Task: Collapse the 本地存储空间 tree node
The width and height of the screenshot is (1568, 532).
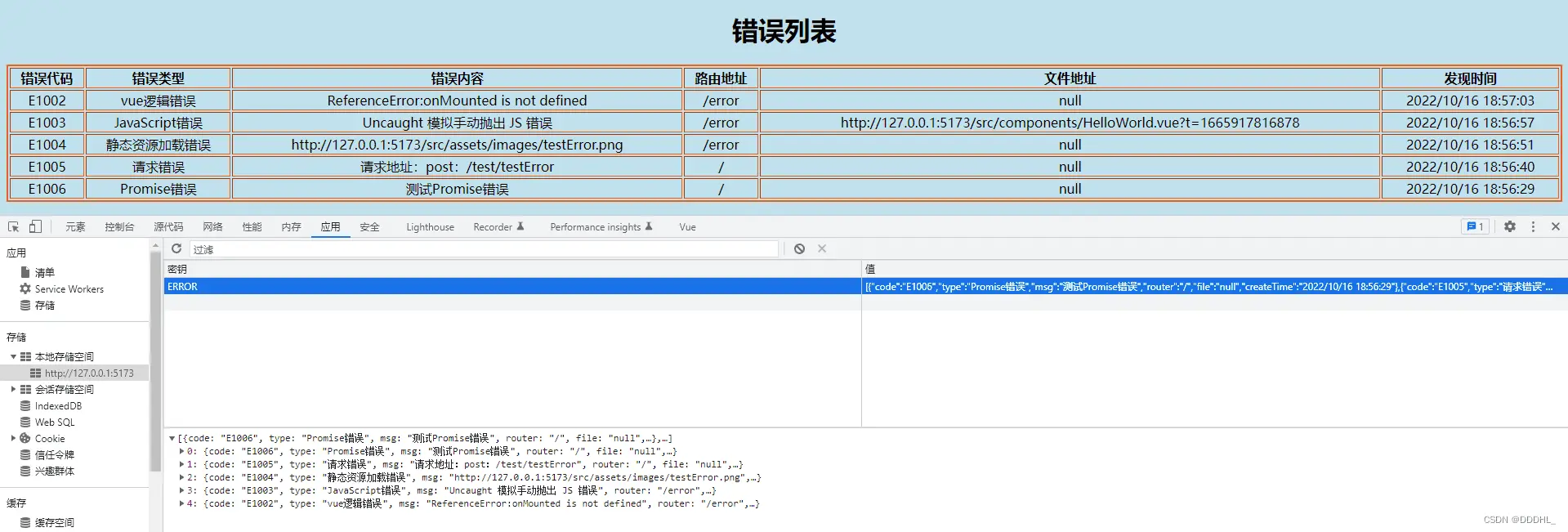Action: pos(13,357)
